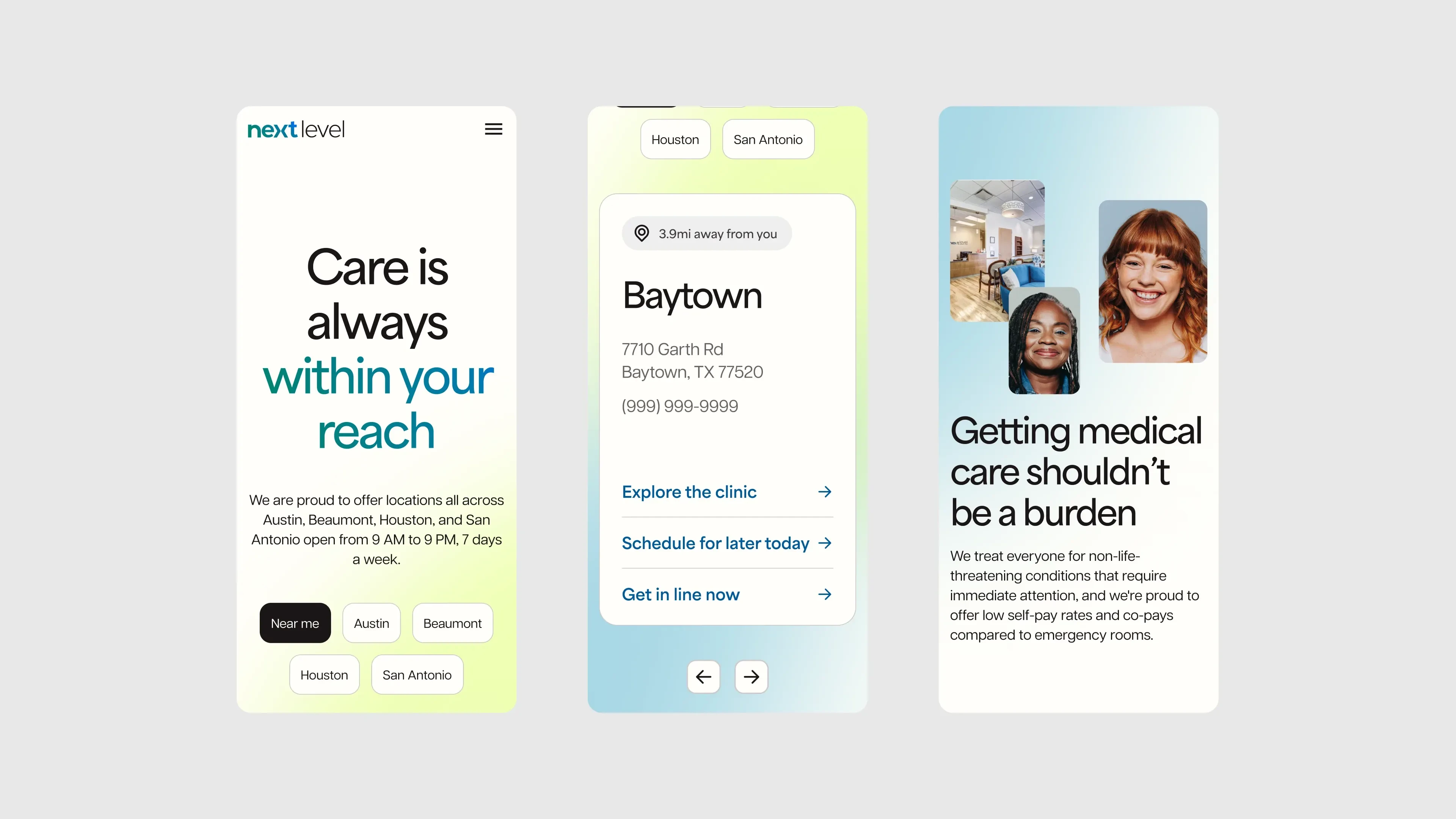
Task: Click the right arrow next to Schedule for later today
Action: point(826,543)
